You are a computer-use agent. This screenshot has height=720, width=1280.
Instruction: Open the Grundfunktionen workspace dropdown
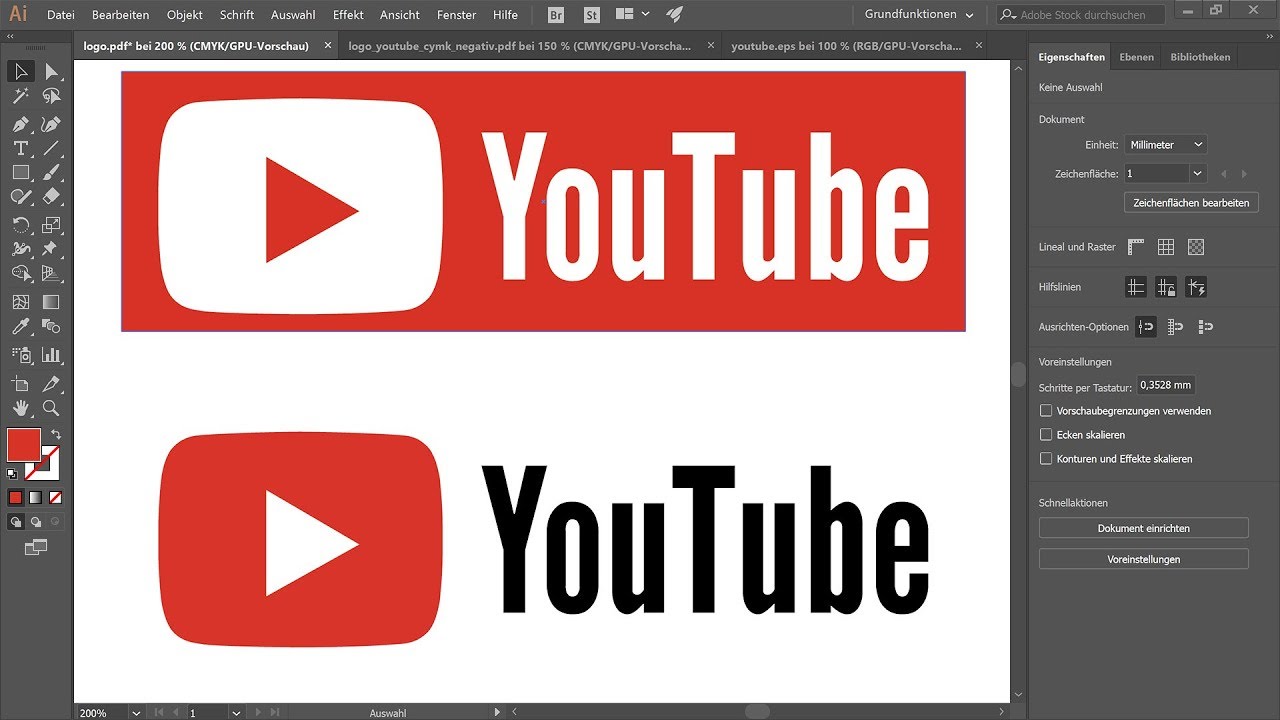918,15
